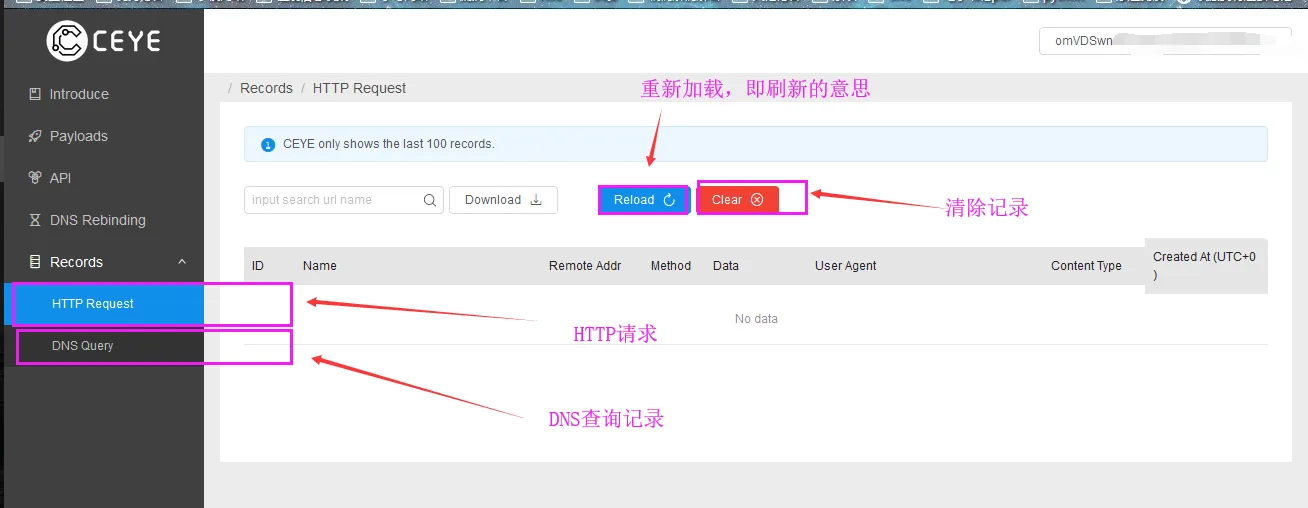This screenshot has width=1308, height=508.
Task: Click the API icon in sidebar
Action: 34,178
